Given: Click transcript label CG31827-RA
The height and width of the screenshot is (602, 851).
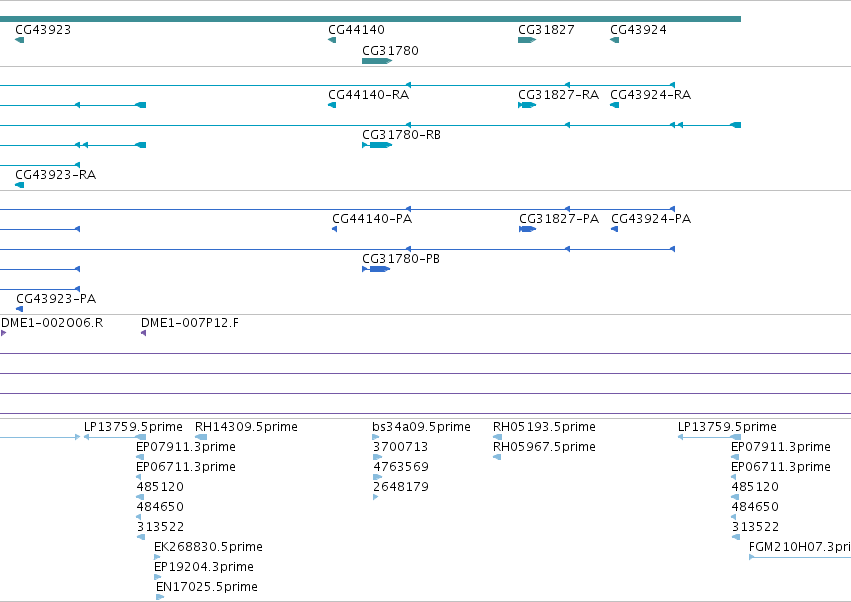Looking at the screenshot, I should pyautogui.click(x=558, y=95).
